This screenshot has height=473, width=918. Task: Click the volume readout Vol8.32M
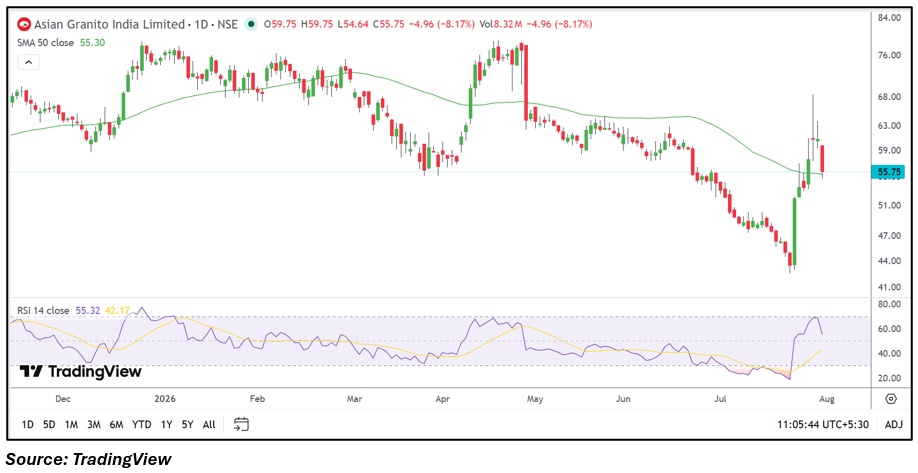coord(501,25)
